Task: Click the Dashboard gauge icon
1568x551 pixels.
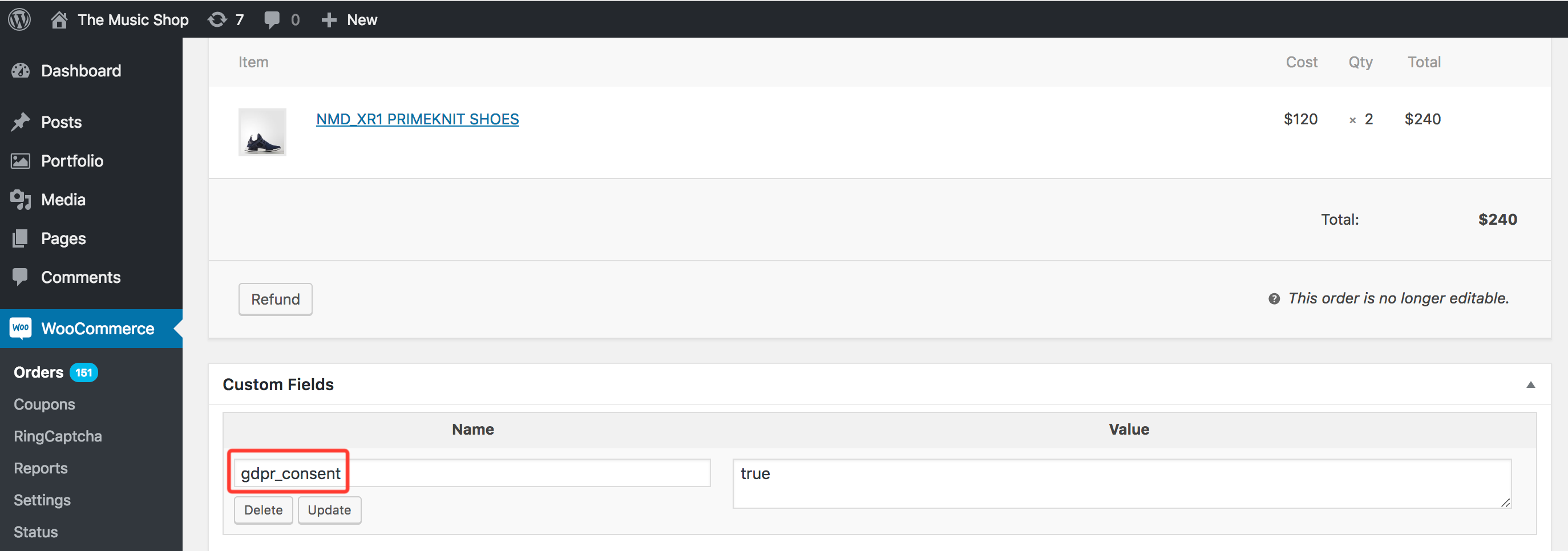Action: coord(21,71)
